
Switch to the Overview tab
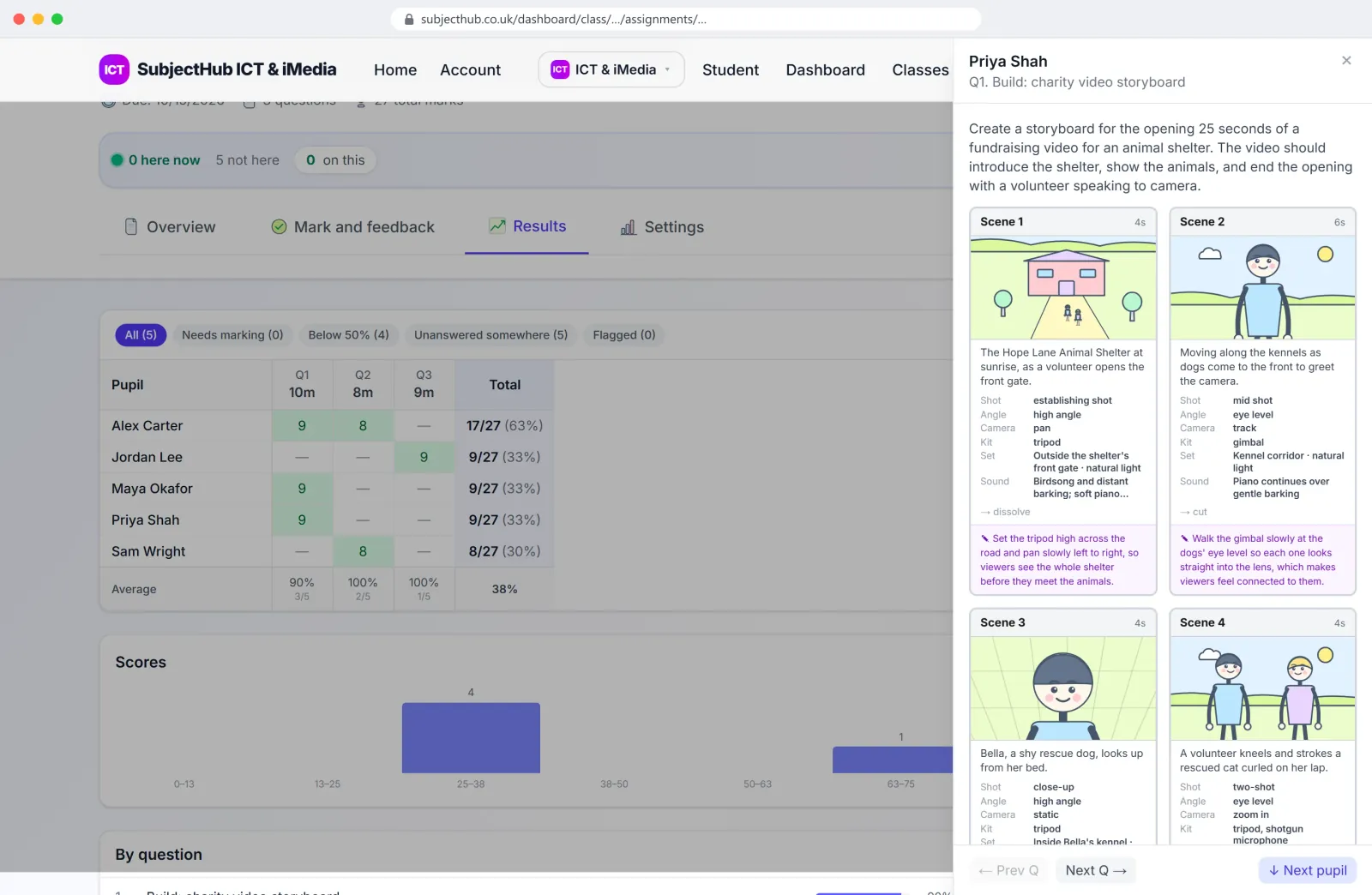pyautogui.click(x=170, y=227)
